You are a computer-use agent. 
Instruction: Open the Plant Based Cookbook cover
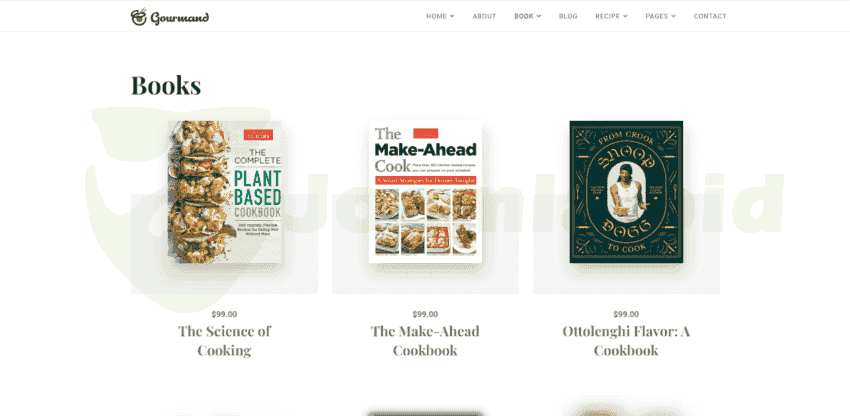[224, 192]
